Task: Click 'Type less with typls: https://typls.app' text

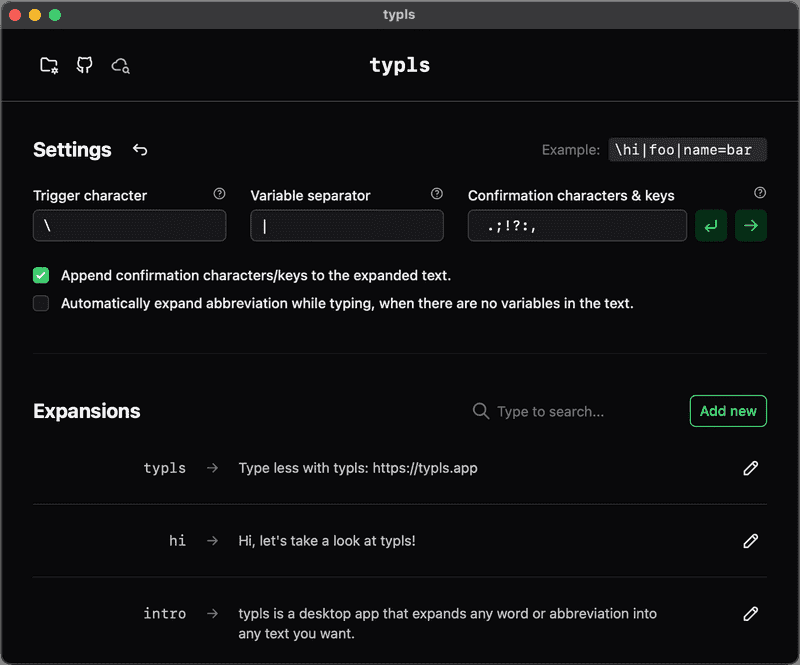Action: [358, 468]
